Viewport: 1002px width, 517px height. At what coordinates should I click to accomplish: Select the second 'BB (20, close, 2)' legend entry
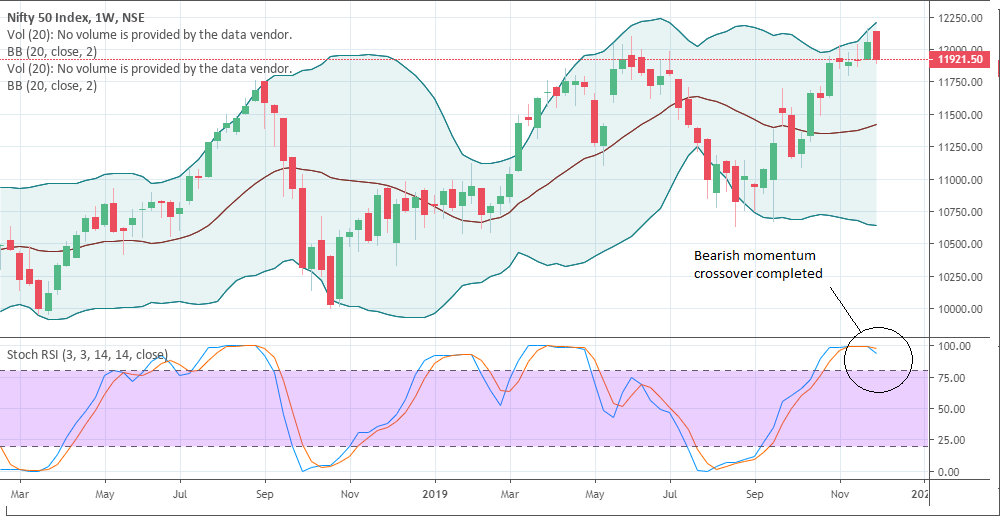[x=52, y=85]
